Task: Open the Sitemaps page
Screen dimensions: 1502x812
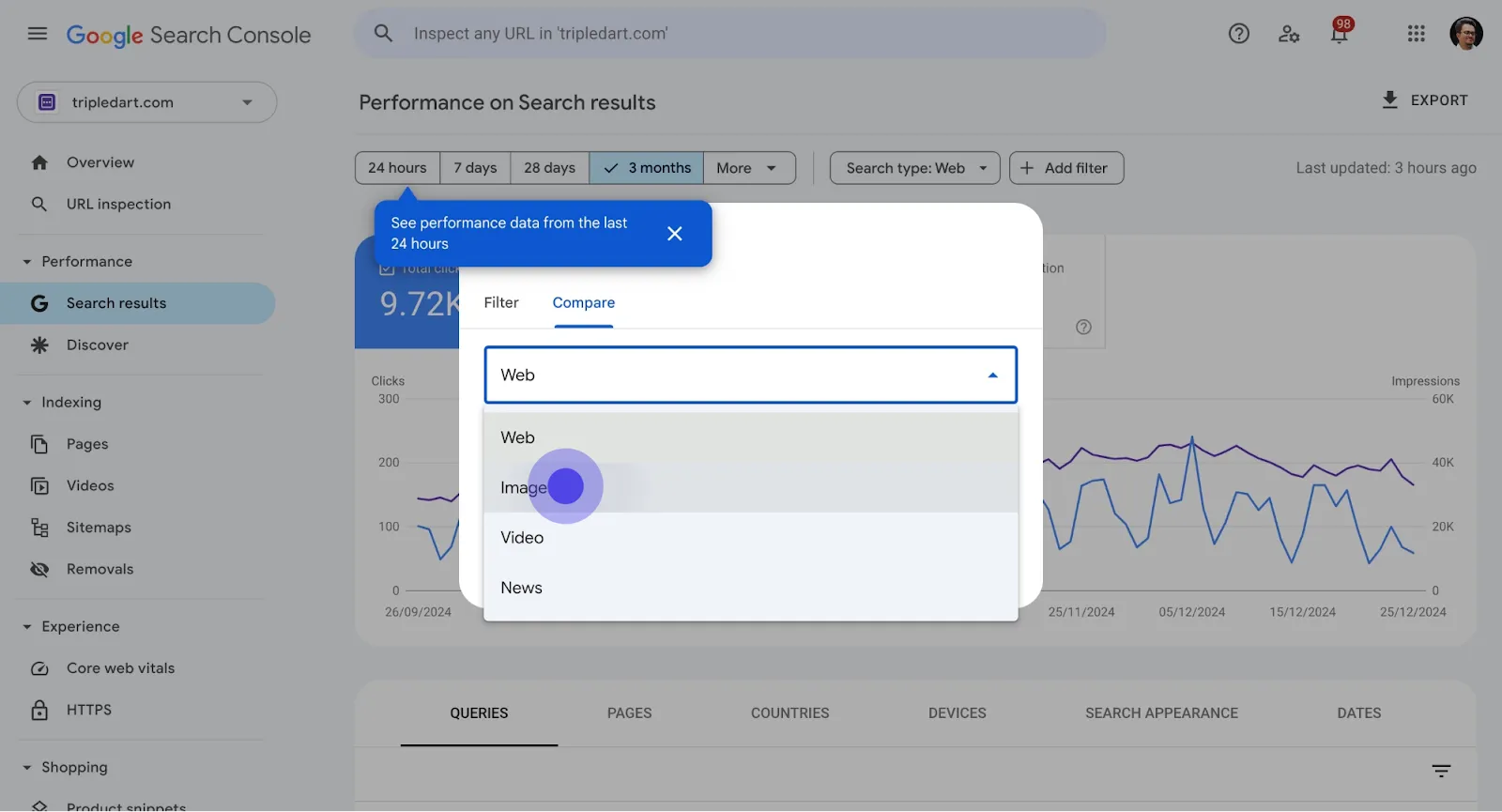Action: (99, 528)
